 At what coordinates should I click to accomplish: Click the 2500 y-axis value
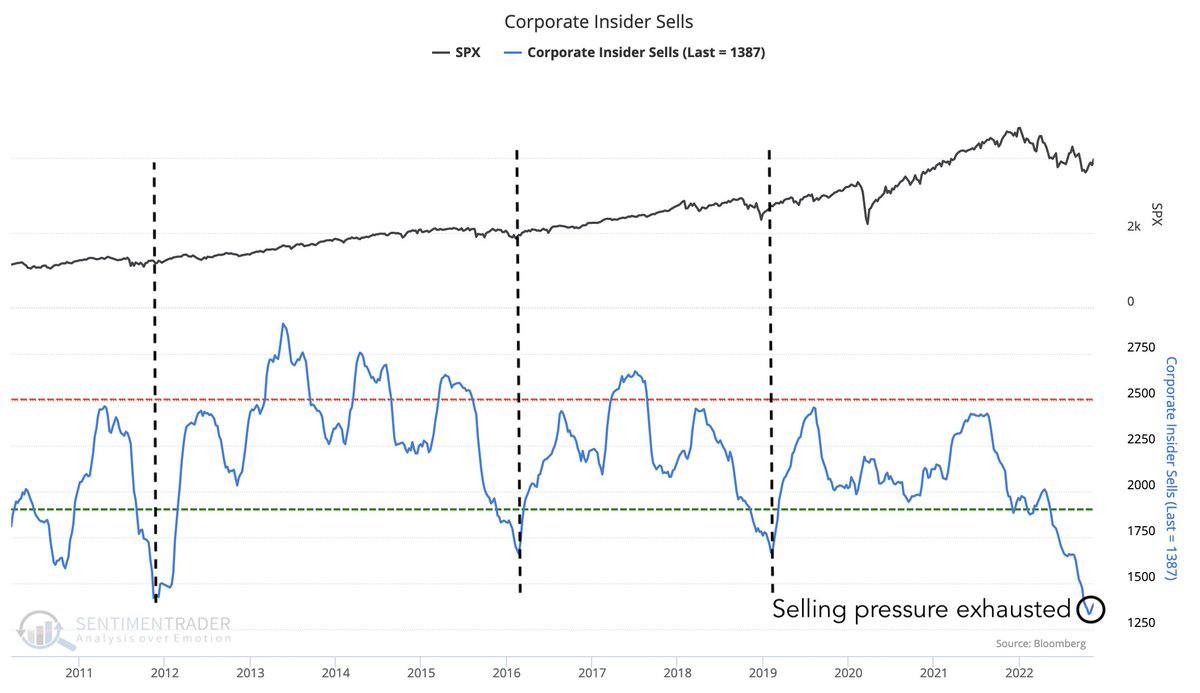[1142, 393]
